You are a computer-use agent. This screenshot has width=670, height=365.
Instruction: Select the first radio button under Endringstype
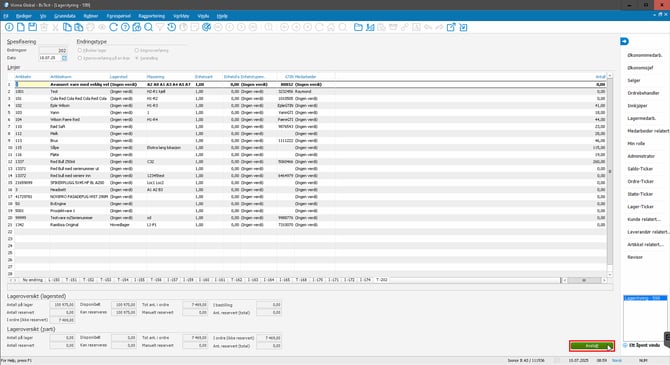(x=79, y=50)
